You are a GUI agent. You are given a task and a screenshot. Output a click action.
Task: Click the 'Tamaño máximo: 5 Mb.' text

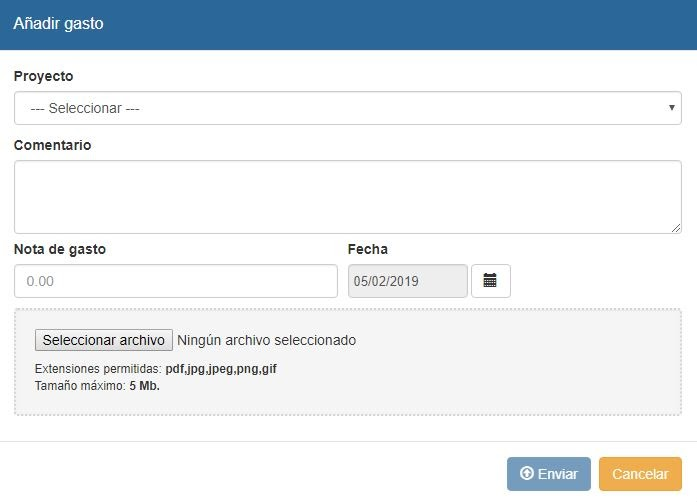pos(97,384)
